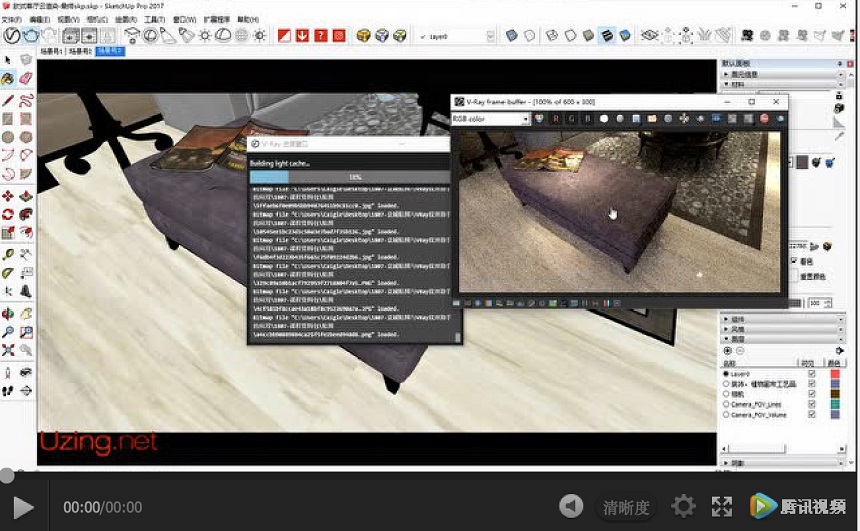Select Camera_FOV_Volume as active layer
Image resolution: width=860 pixels, height=531 pixels.
pyautogui.click(x=726, y=414)
